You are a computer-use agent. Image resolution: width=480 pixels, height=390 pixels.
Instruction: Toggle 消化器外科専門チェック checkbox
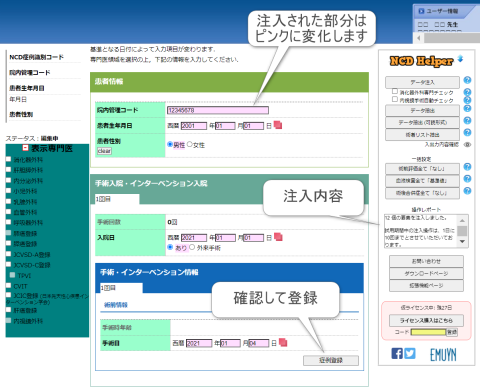pyautogui.click(x=395, y=91)
